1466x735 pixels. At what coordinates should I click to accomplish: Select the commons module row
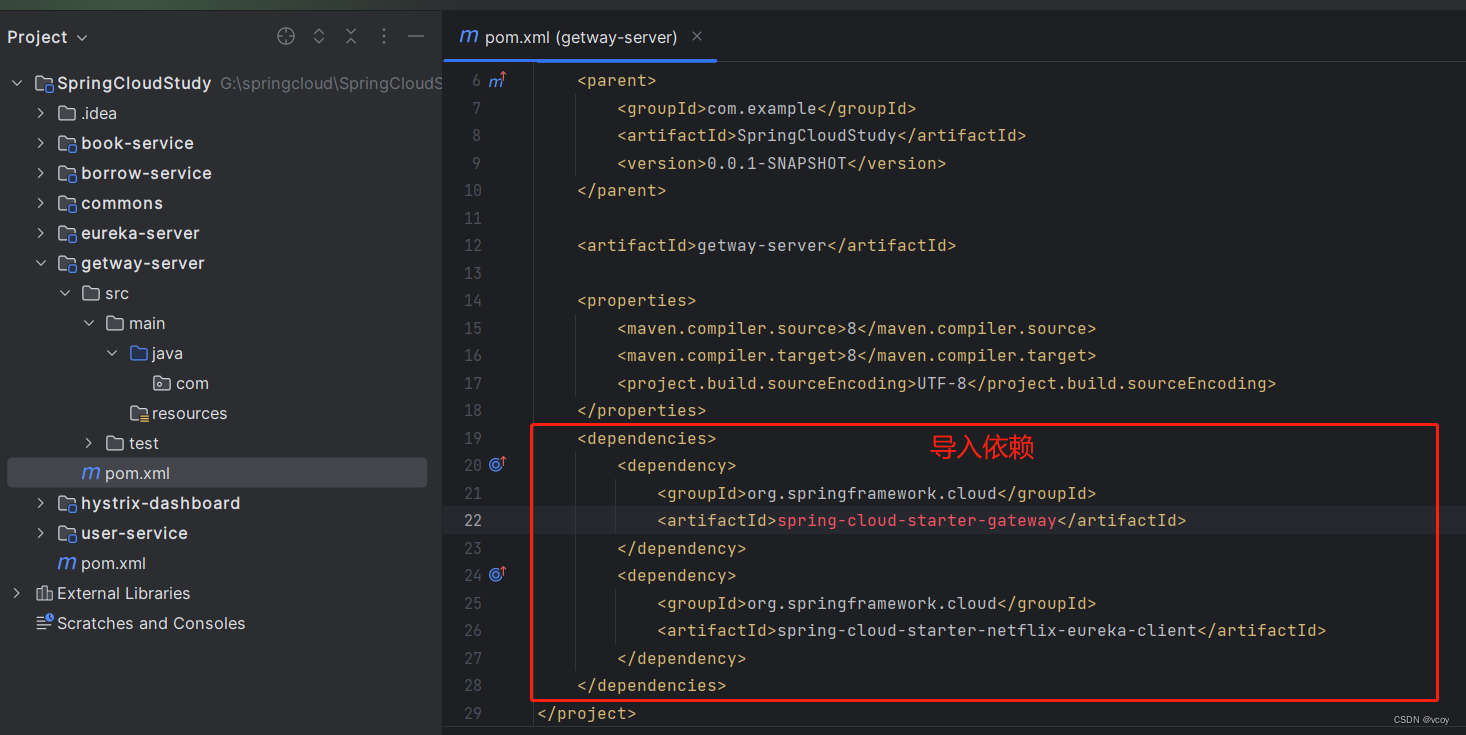pos(121,203)
